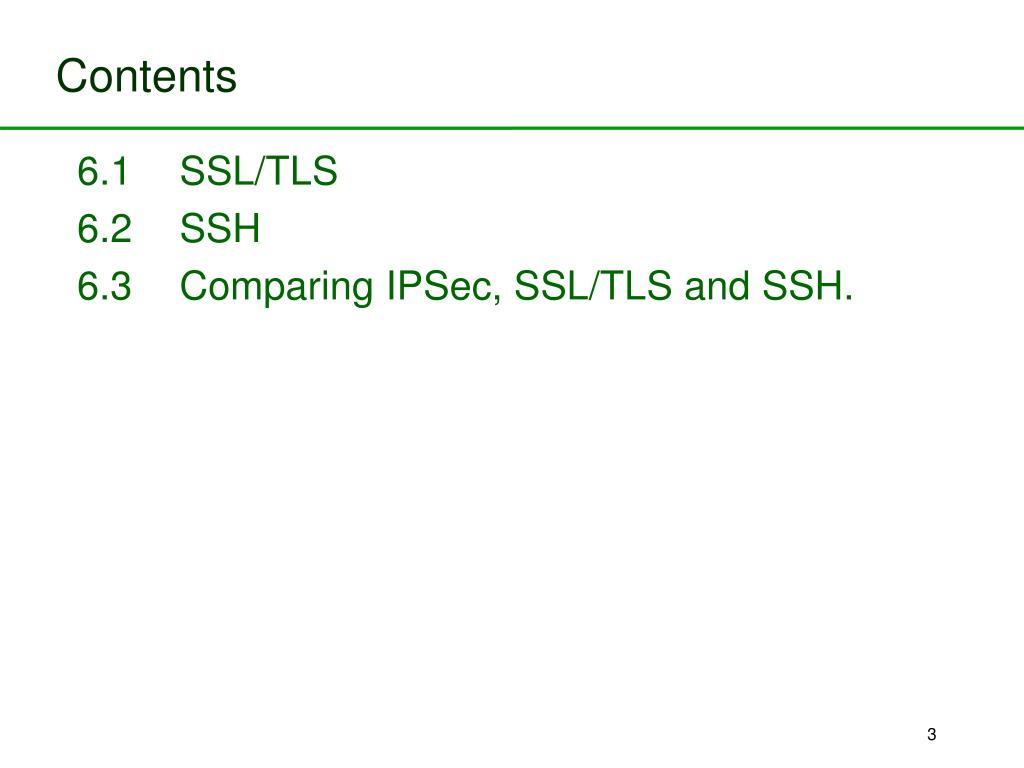The image size is (1024, 768).
Task: Select the 6.3 section number
Action: click(x=104, y=286)
